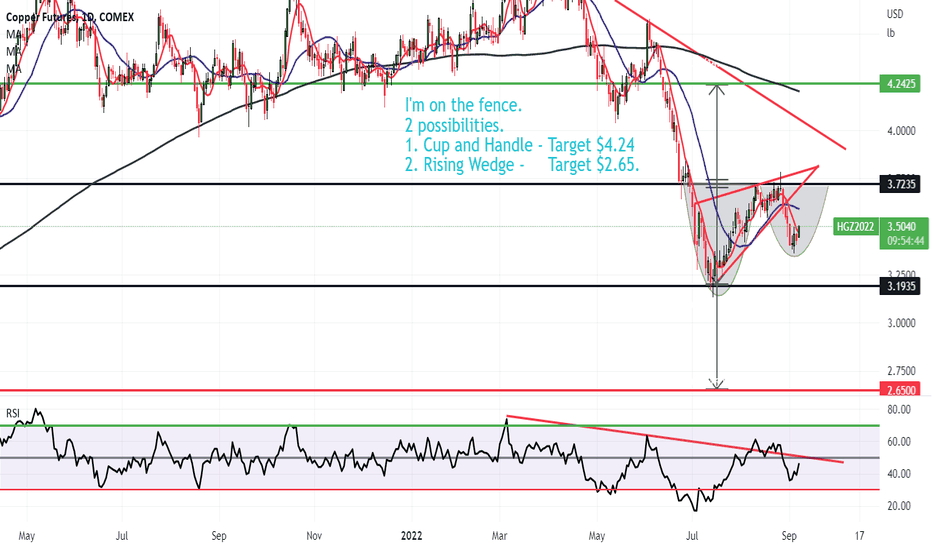Viewport: 932px width, 550px height.
Task: Click the RSI indicator label
Action: click(13, 413)
